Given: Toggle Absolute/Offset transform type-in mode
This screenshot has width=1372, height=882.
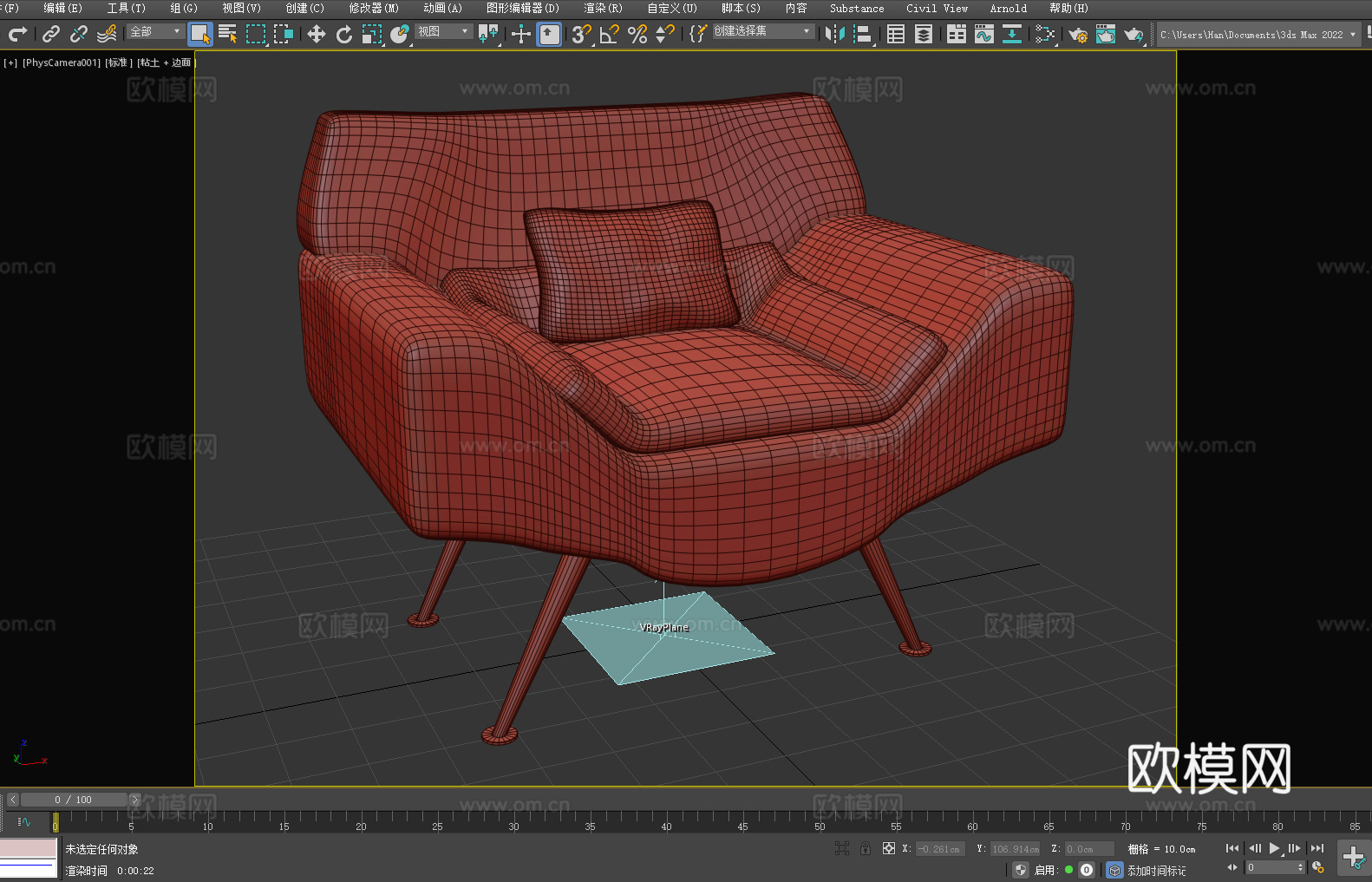Looking at the screenshot, I should click(888, 848).
